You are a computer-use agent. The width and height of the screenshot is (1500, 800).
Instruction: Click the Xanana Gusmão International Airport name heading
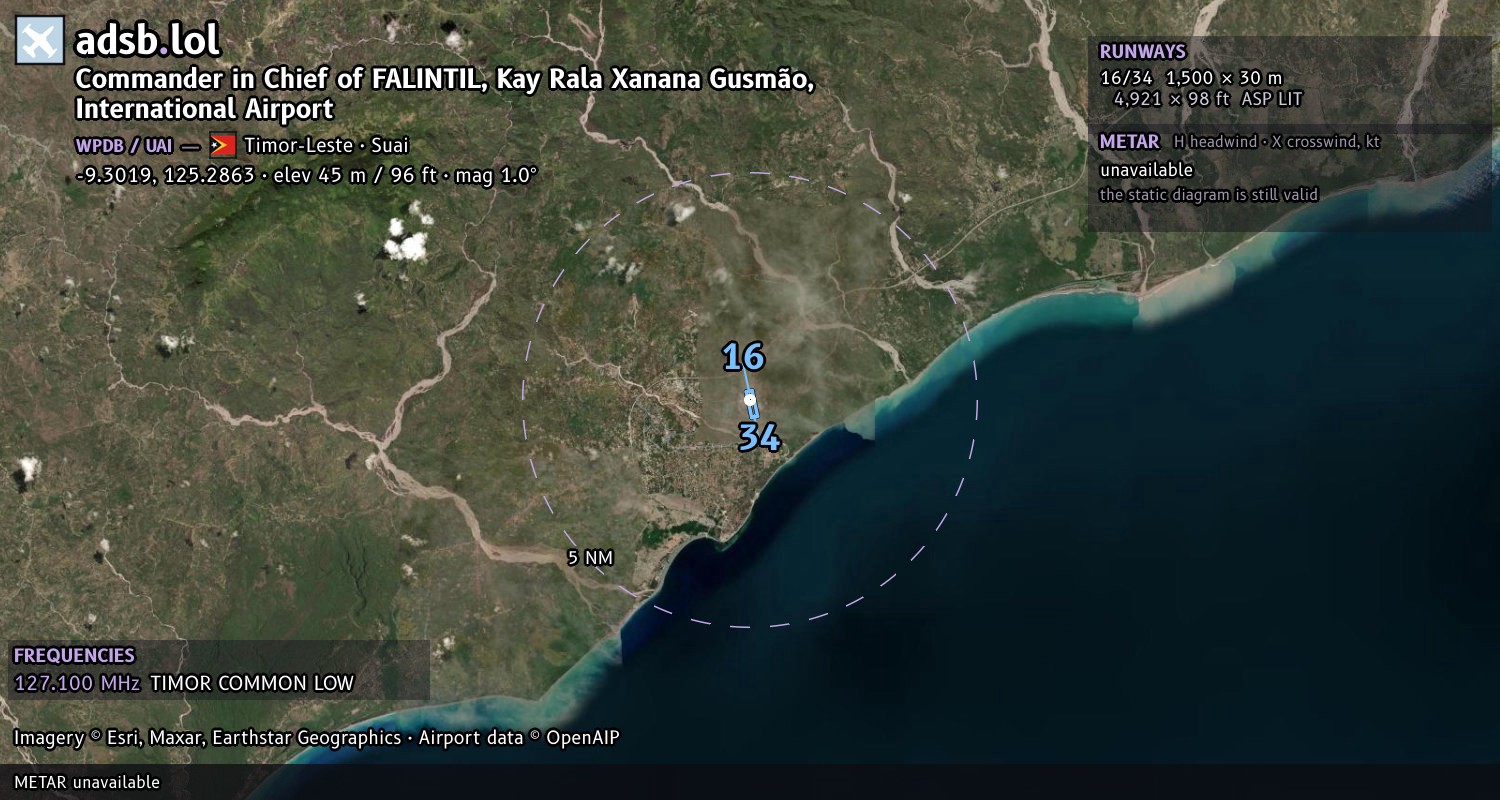point(445,93)
